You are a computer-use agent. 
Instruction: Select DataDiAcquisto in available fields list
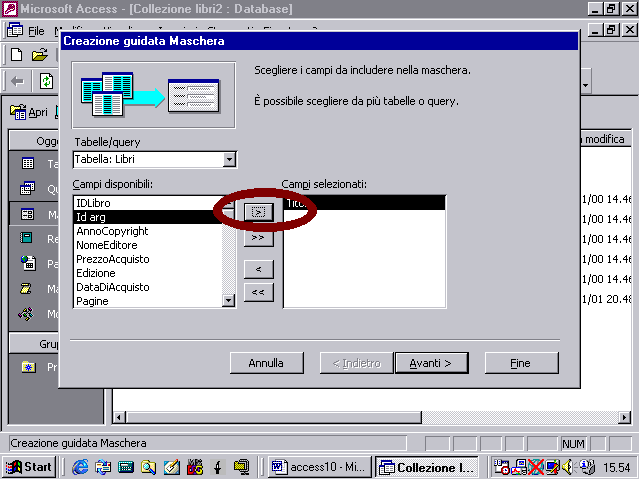coord(148,287)
